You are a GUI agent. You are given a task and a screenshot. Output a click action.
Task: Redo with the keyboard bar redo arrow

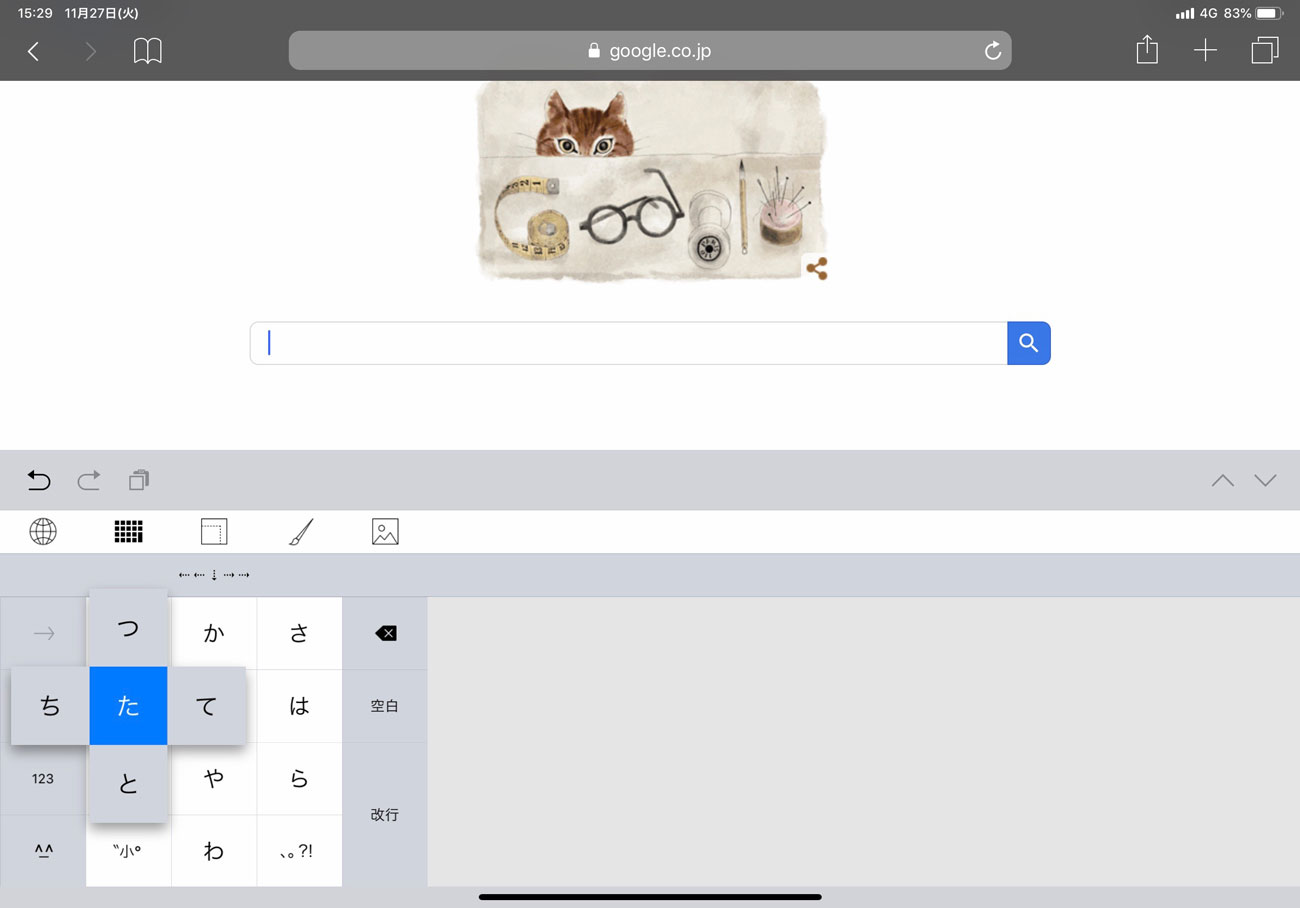click(89, 481)
